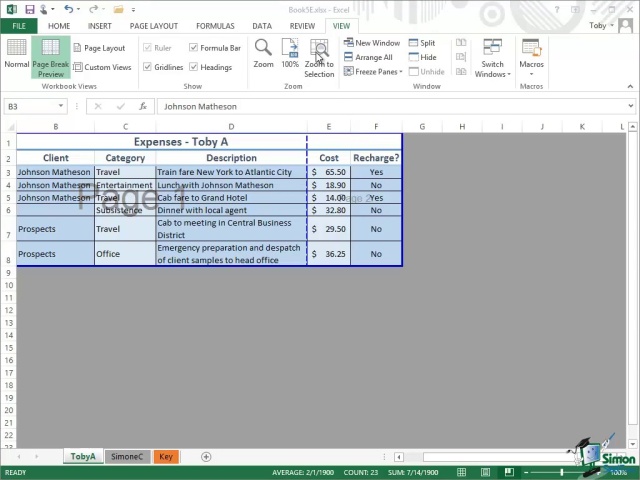
Task: Click the Page Layout view button
Action: 99,48
